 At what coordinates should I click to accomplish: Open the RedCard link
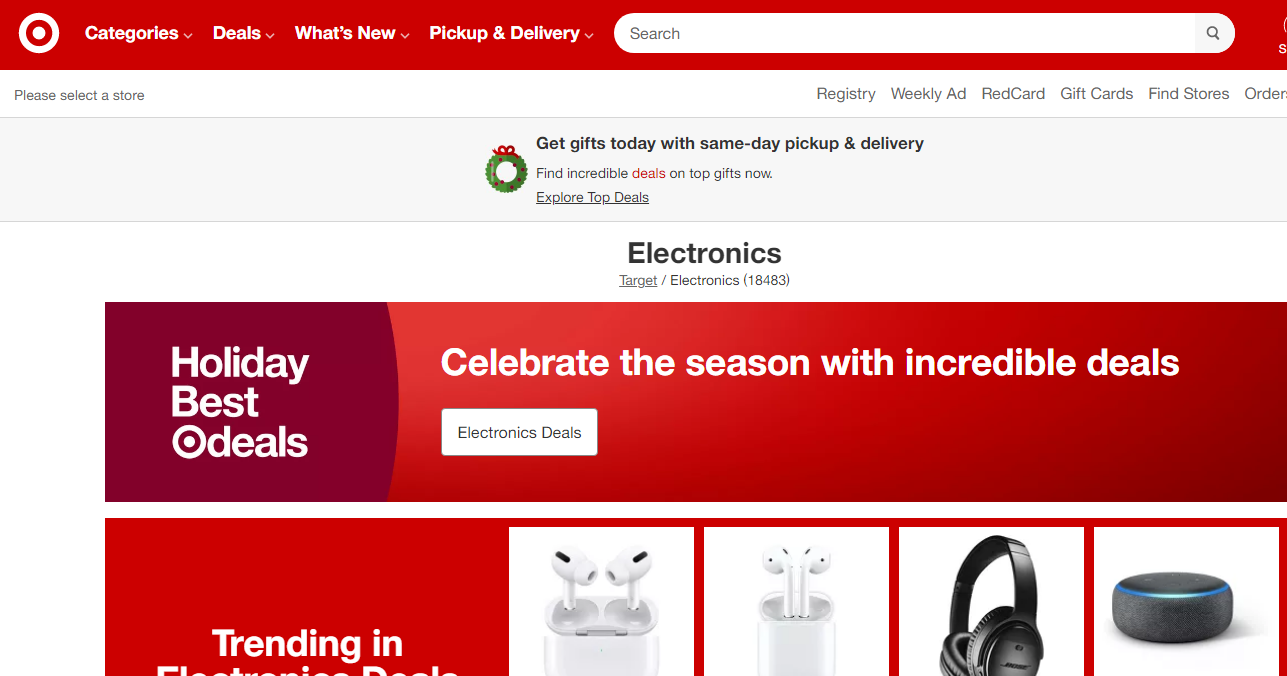point(1013,94)
